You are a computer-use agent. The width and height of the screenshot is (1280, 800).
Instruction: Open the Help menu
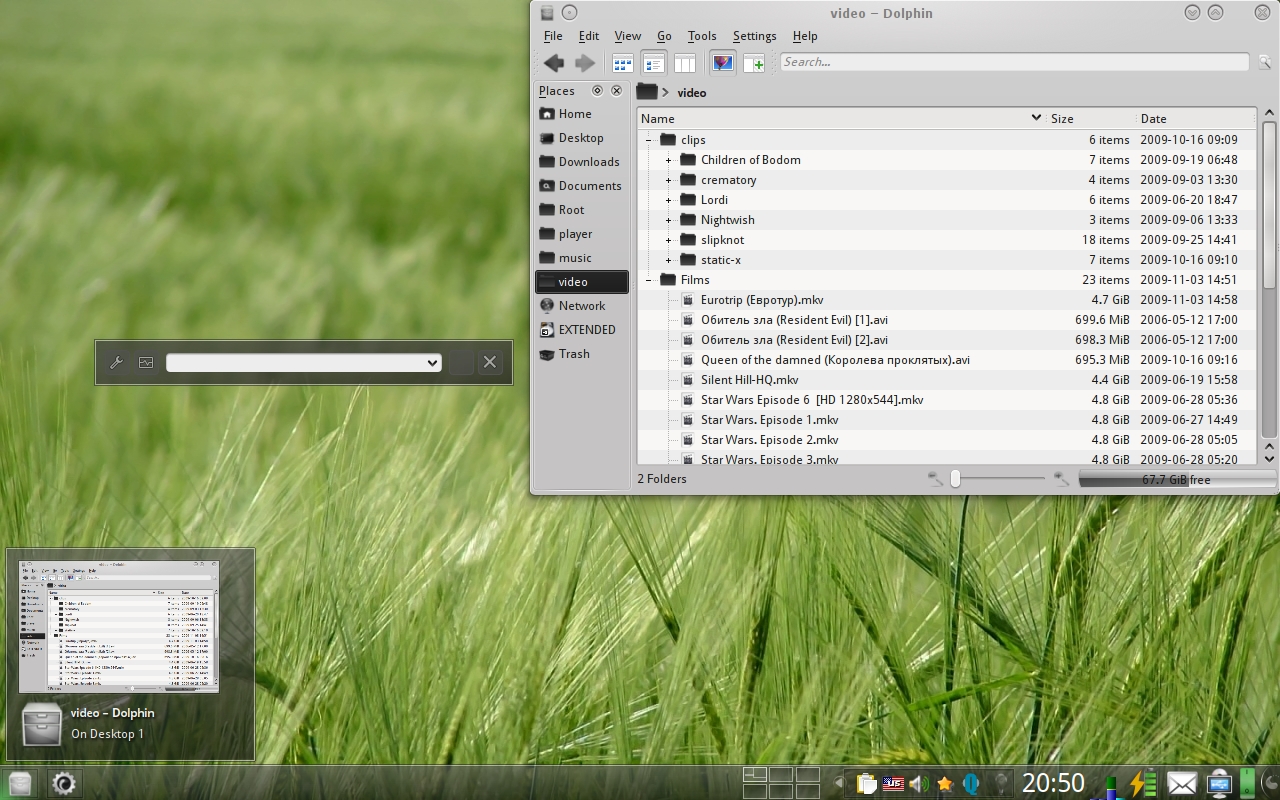(x=805, y=36)
